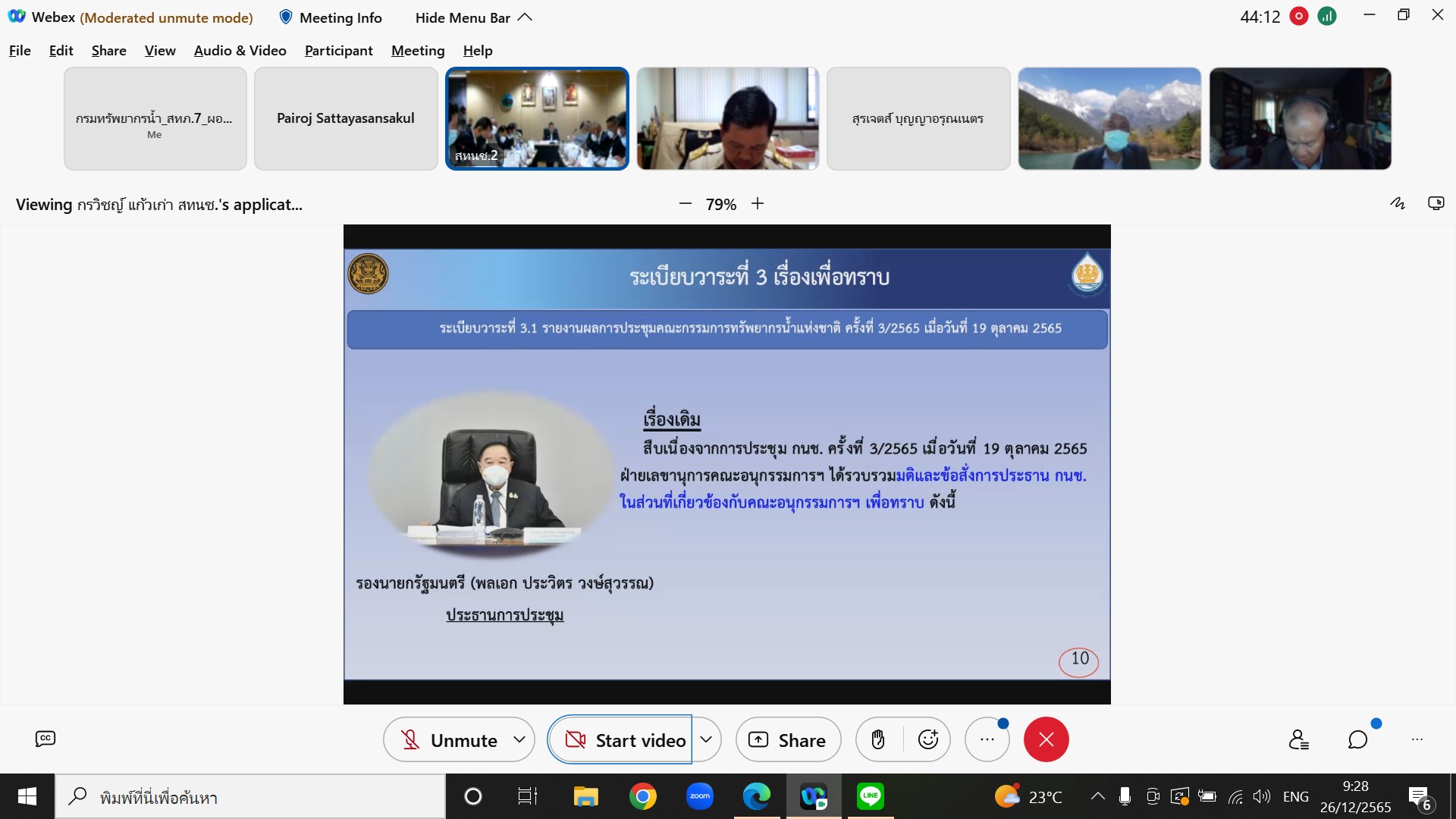The width and height of the screenshot is (1456, 819).
Task: Click the volume speaker tray icon
Action: click(1262, 796)
